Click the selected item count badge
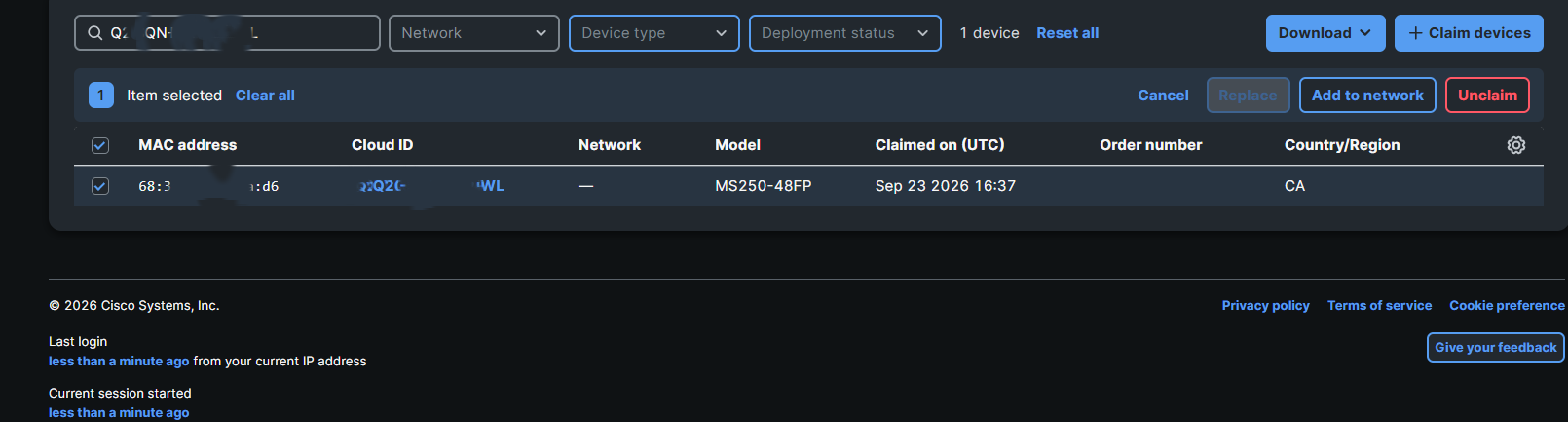 (x=101, y=96)
